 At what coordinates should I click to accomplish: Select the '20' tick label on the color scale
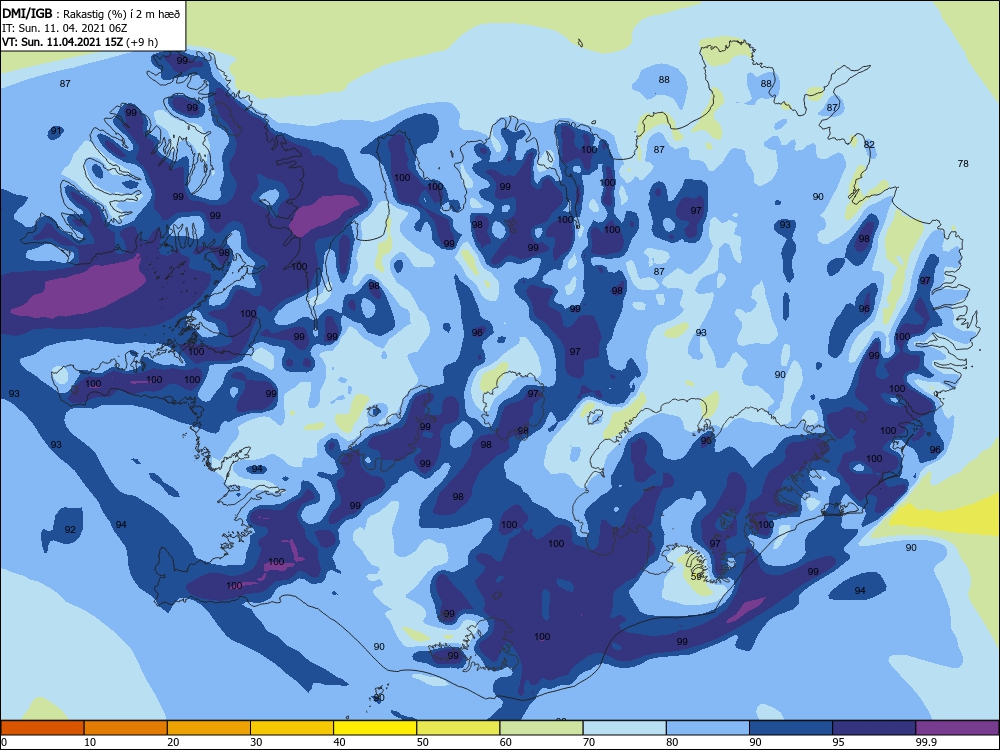pyautogui.click(x=173, y=742)
